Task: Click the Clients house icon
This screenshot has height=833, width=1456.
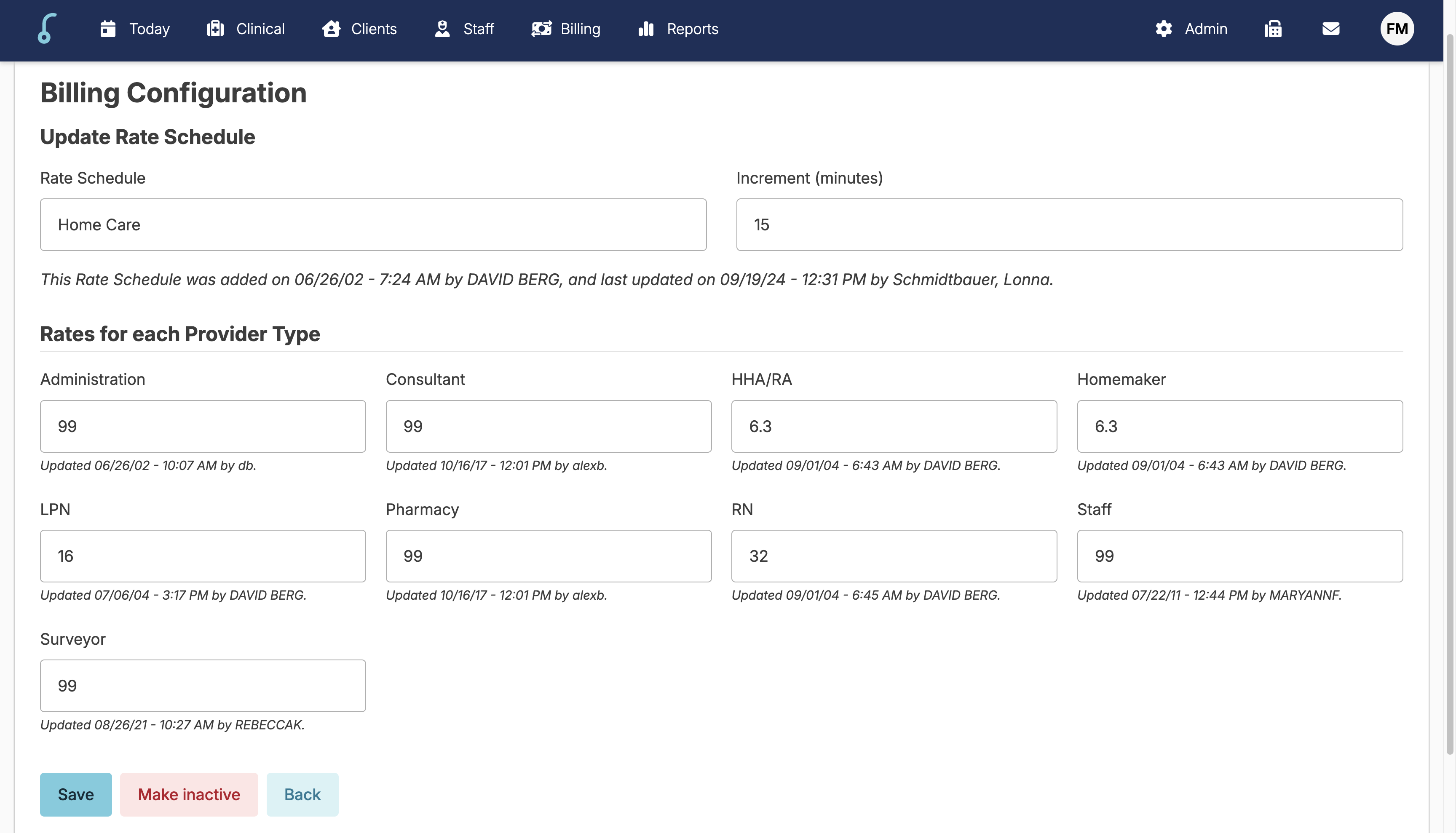Action: [x=331, y=29]
